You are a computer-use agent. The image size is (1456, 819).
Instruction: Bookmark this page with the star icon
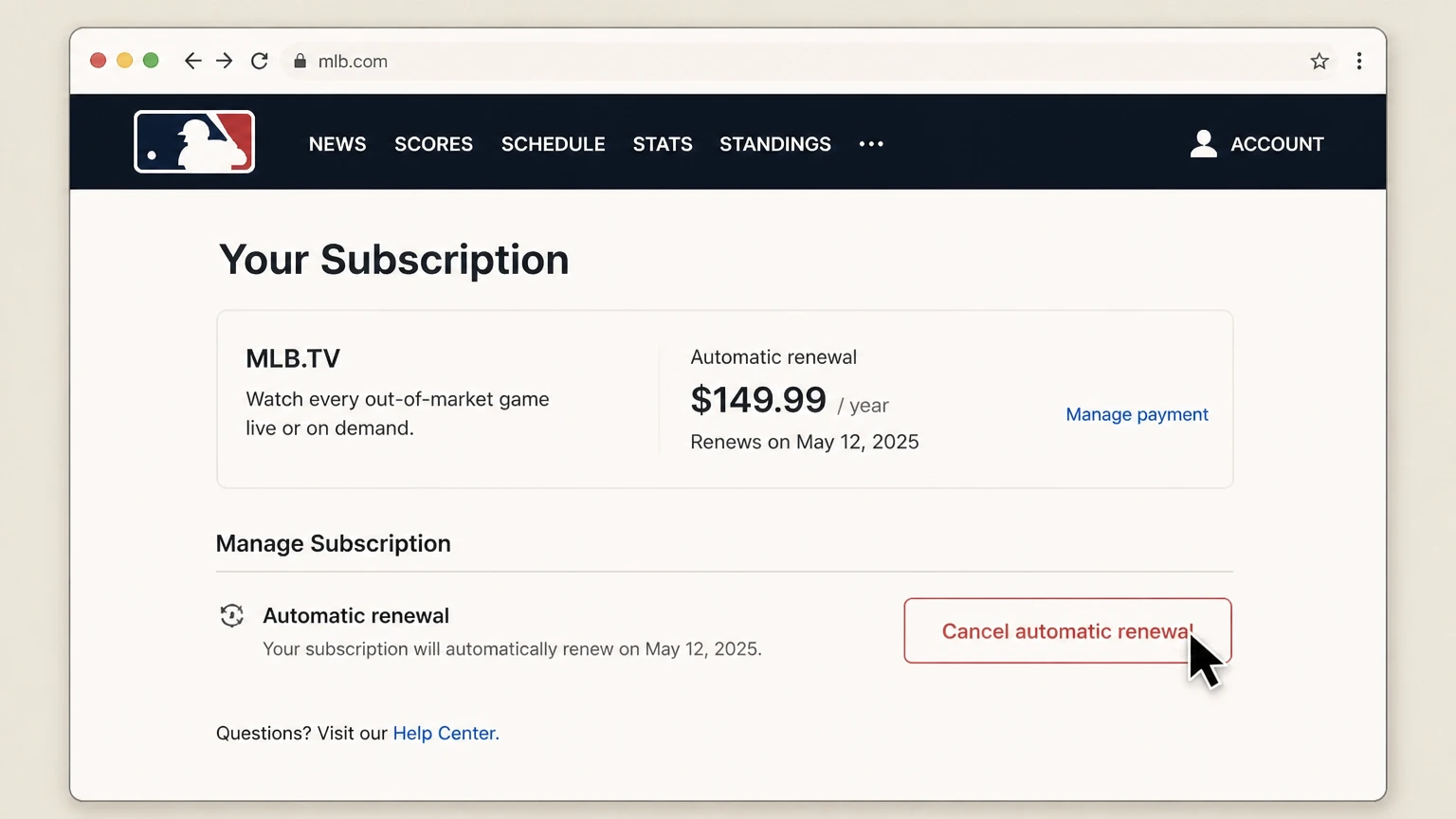click(1319, 61)
